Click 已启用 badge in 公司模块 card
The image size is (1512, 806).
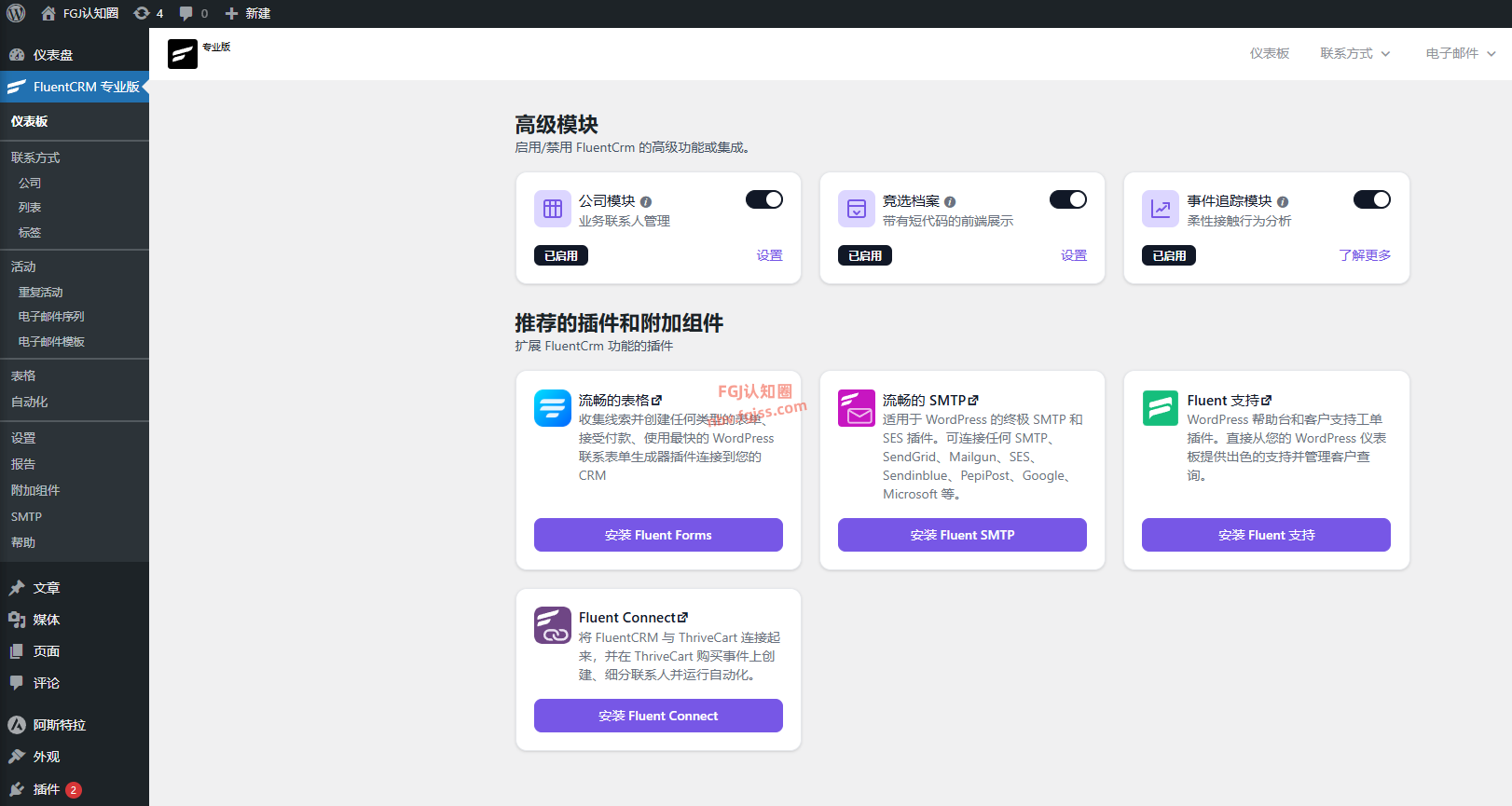(561, 255)
